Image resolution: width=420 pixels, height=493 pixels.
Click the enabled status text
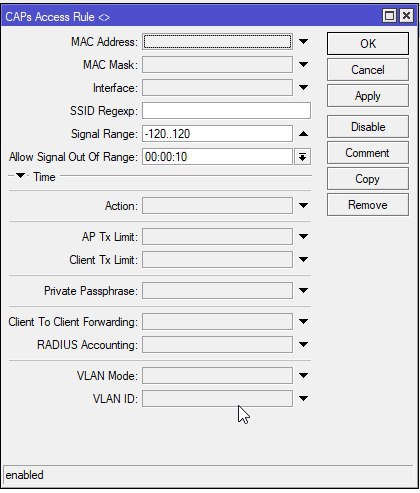click(24, 475)
